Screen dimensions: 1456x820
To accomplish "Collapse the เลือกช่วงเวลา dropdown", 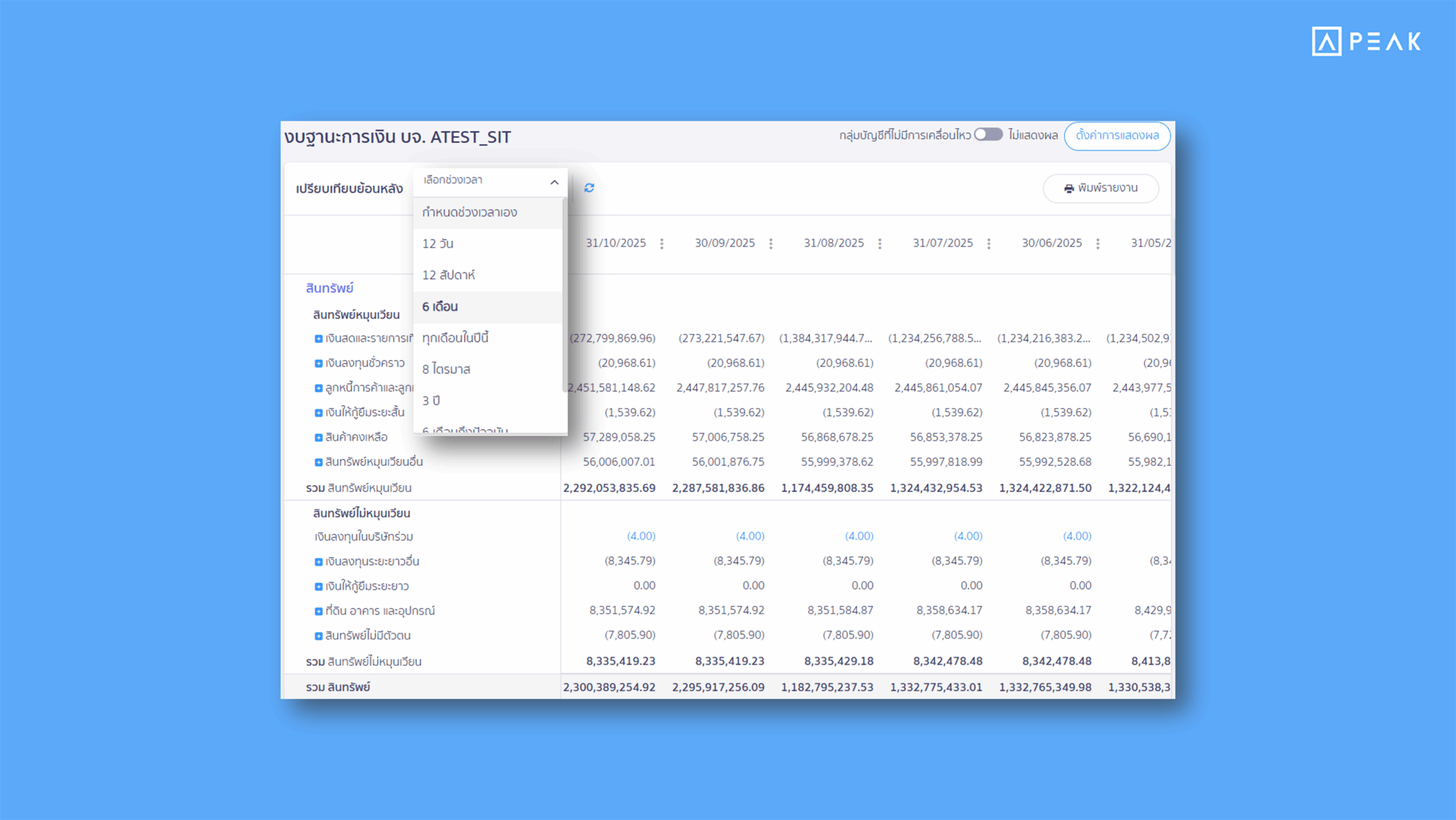I will click(x=554, y=182).
